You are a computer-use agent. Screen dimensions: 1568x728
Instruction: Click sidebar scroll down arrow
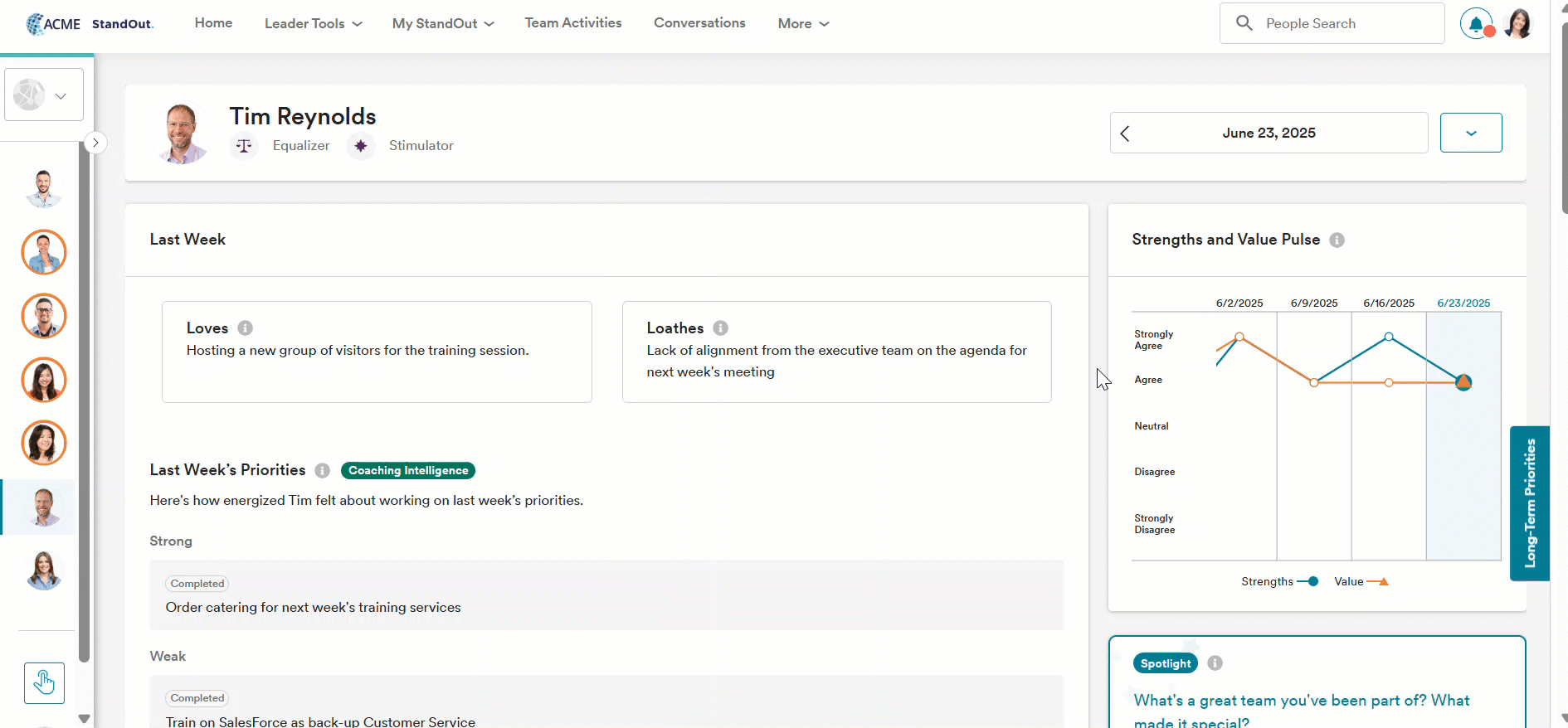[84, 719]
